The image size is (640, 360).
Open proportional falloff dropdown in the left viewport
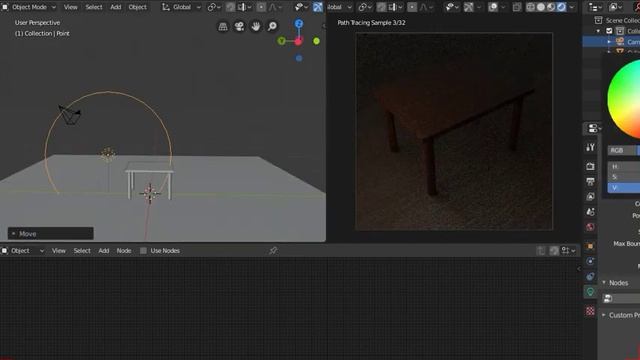point(275,7)
